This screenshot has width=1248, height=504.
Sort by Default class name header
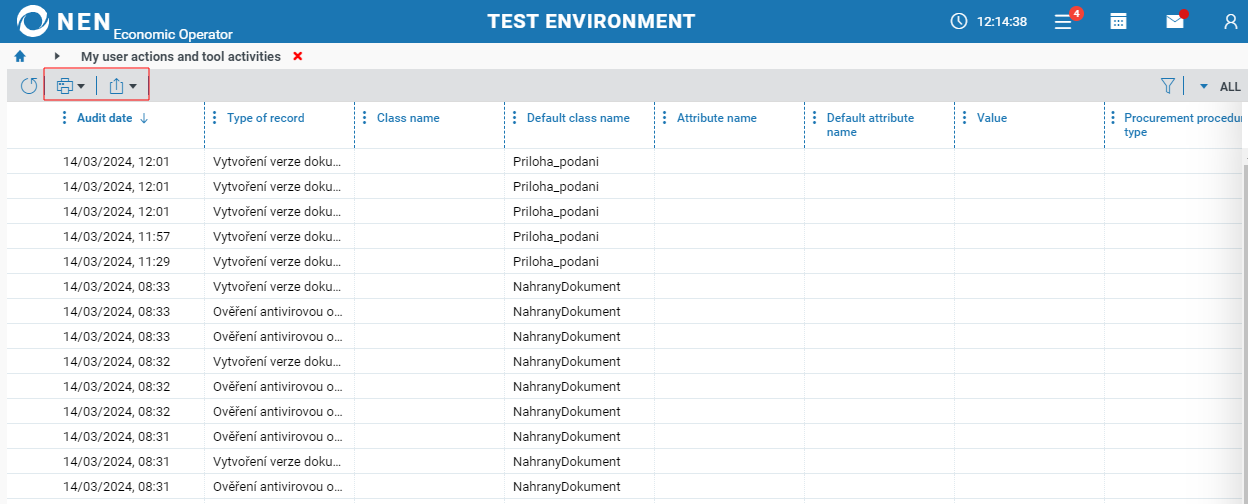click(578, 118)
